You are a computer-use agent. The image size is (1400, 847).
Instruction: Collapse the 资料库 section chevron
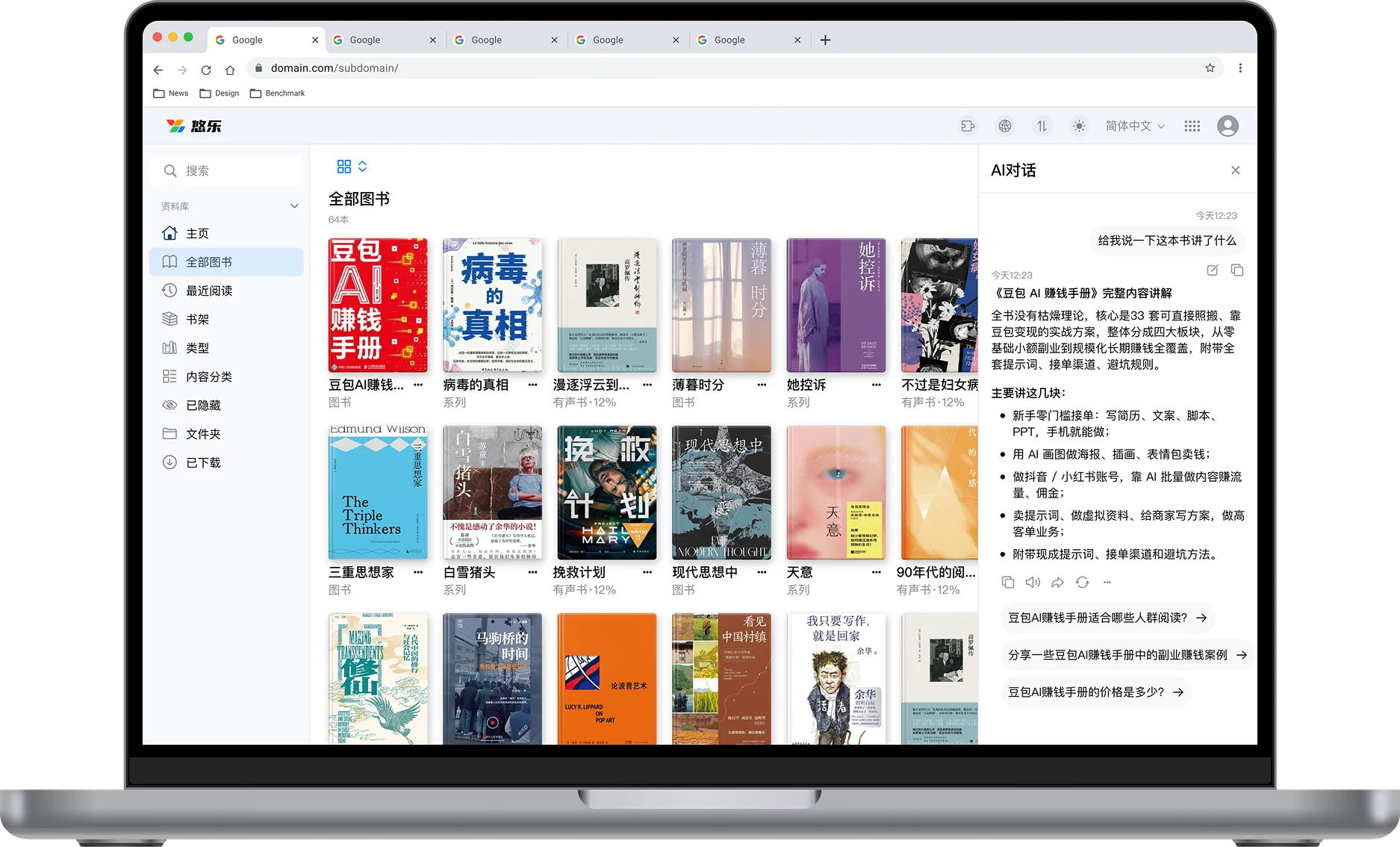point(294,206)
